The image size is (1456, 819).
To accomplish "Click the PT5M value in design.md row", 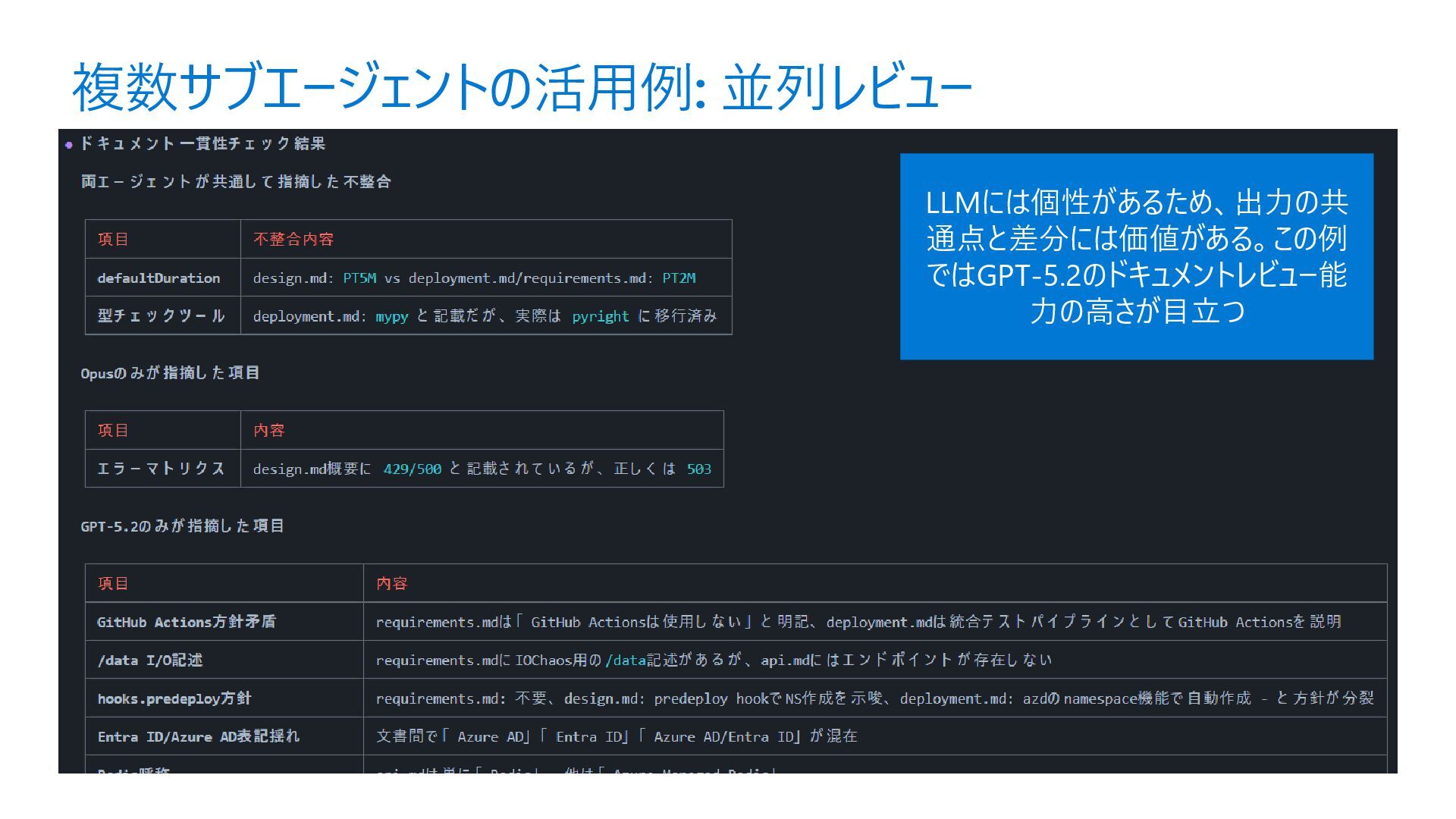I will point(359,278).
